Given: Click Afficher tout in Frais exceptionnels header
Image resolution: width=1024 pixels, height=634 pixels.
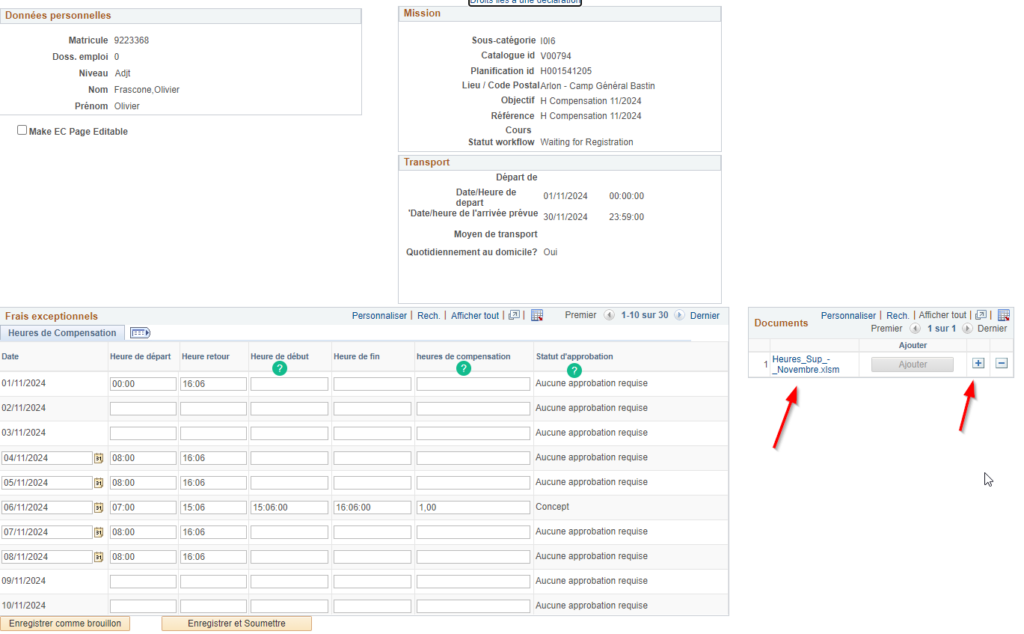Looking at the screenshot, I should (474, 315).
